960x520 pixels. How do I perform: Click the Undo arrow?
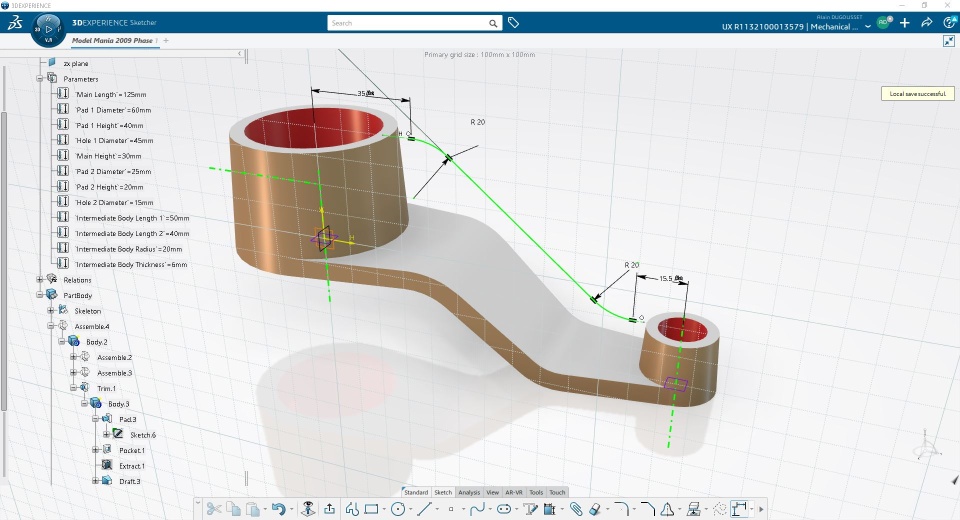(279, 509)
